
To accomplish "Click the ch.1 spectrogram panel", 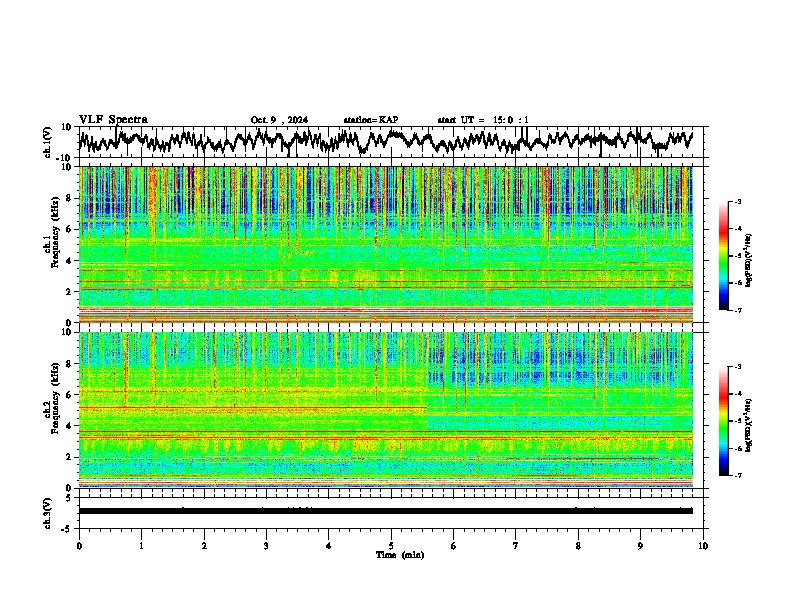I will coord(386,244).
